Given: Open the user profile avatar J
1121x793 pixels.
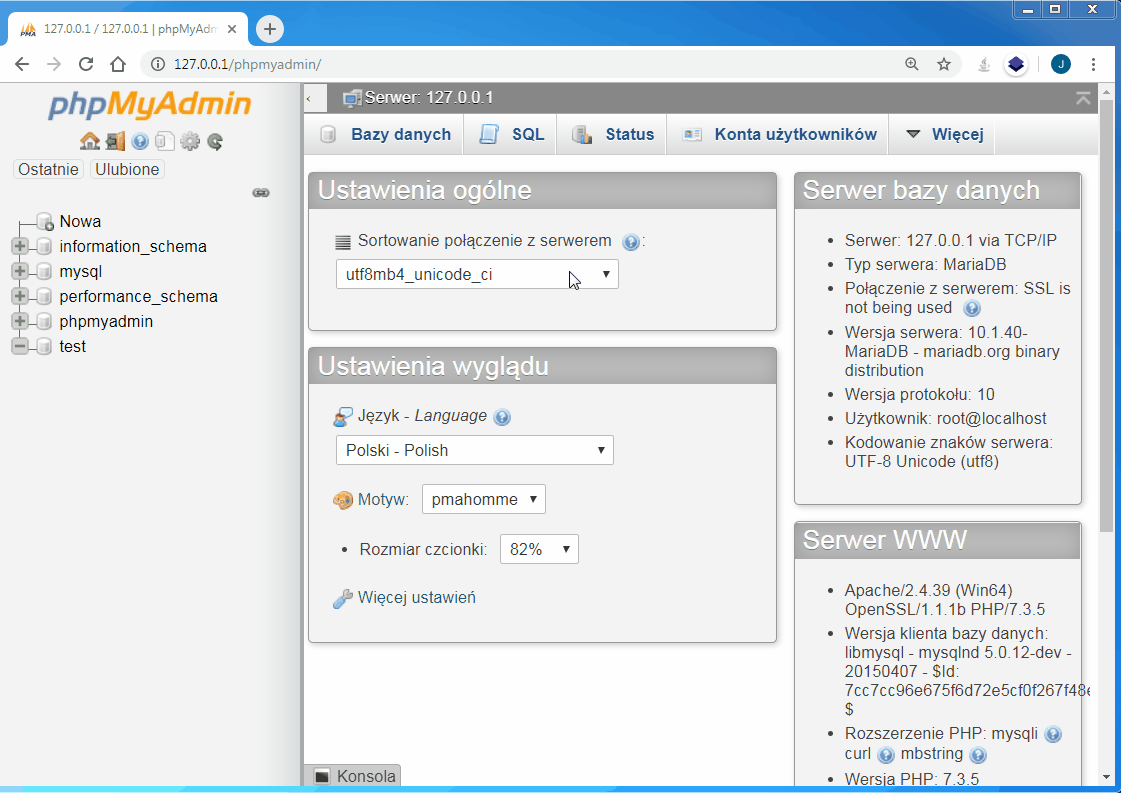Looking at the screenshot, I should pos(1061,64).
